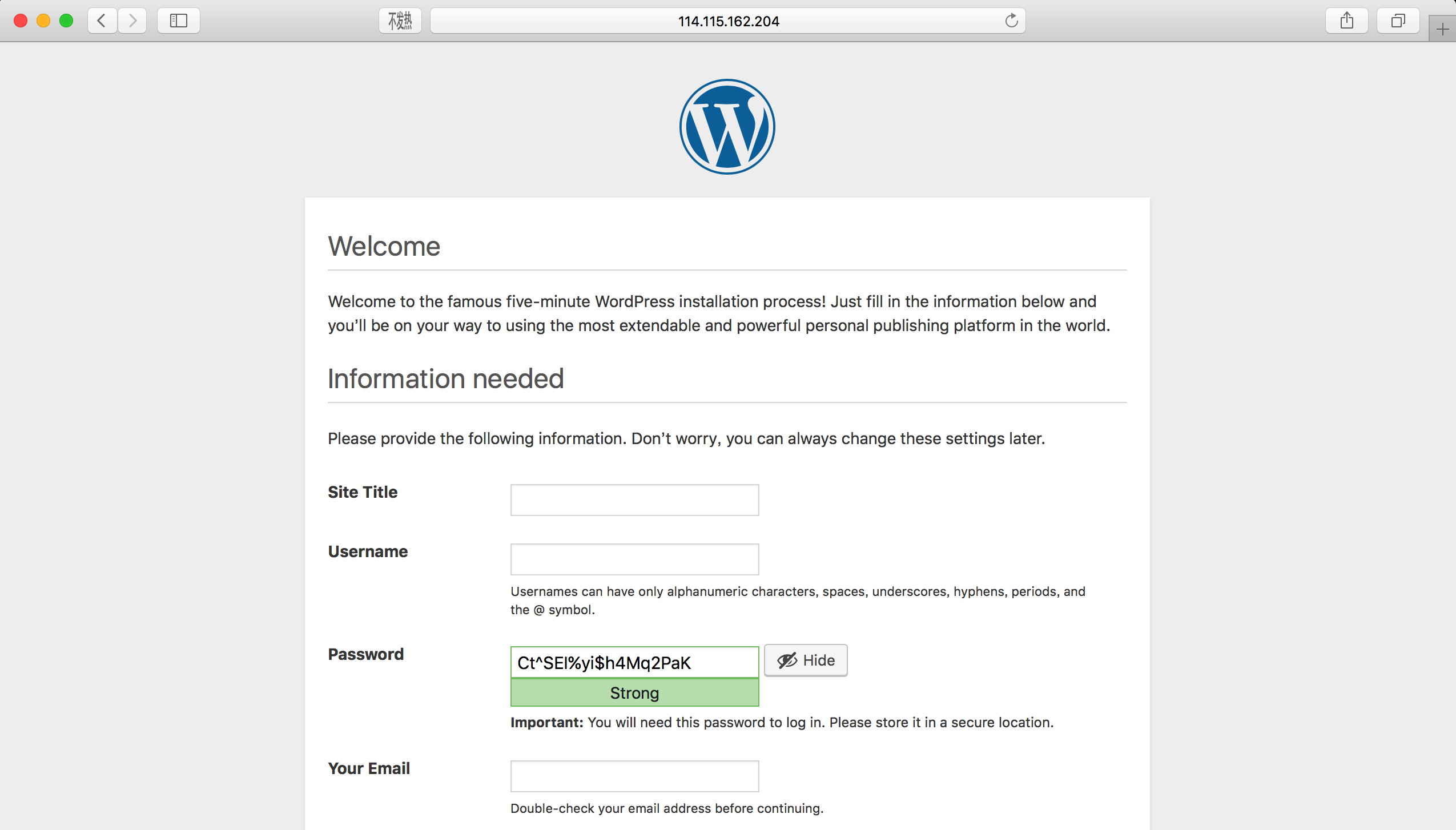Minimize the Safari window
This screenshot has height=830, width=1456.
click(x=43, y=21)
